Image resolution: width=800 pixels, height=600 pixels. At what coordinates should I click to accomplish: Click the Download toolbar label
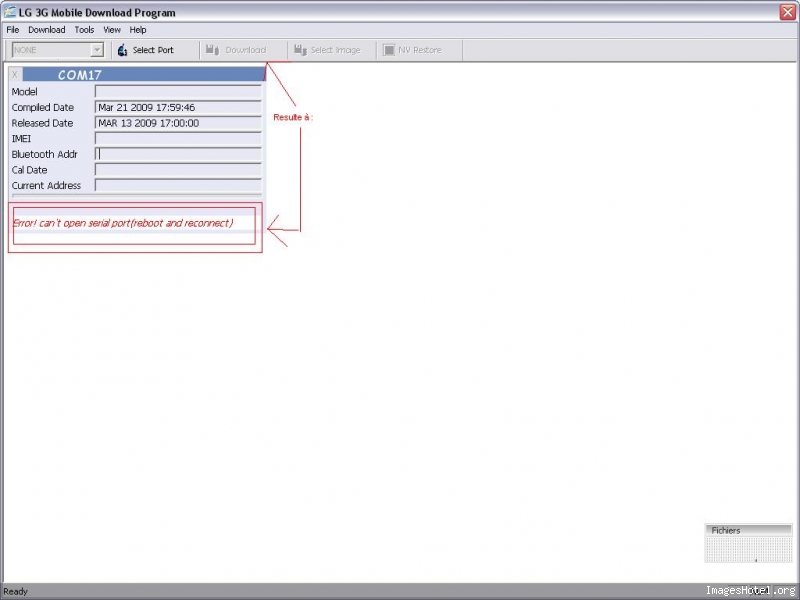[x=245, y=50]
